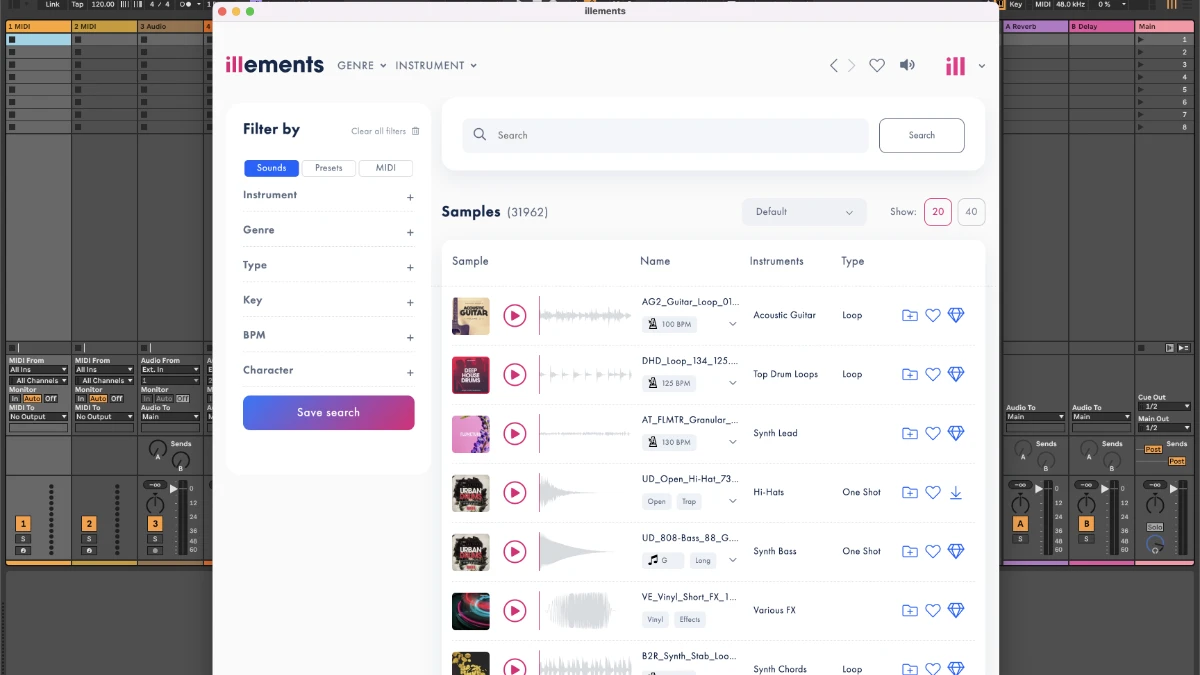Click the Search button
Image resolution: width=1200 pixels, height=675 pixels.
922,135
